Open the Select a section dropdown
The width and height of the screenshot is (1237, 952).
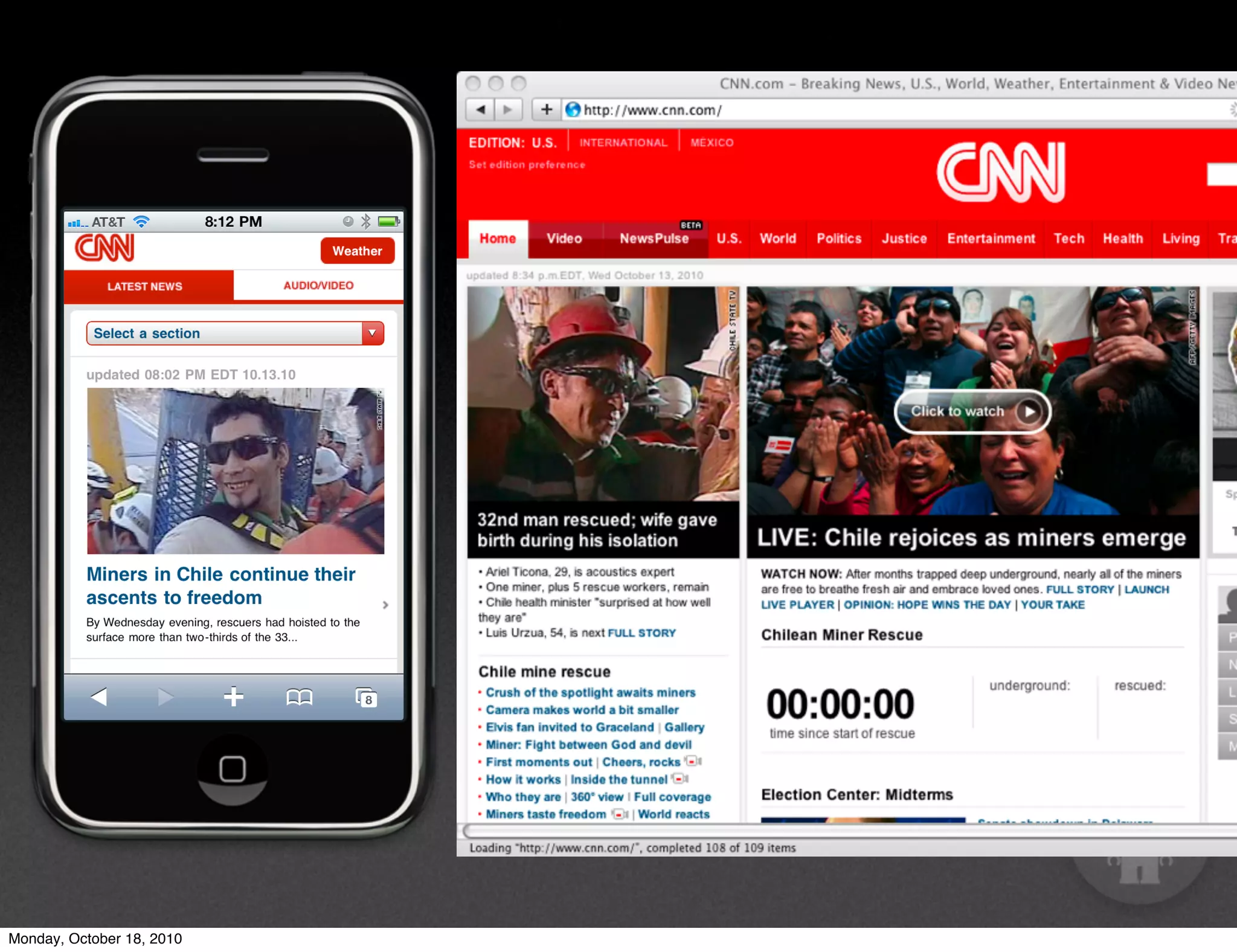(x=235, y=333)
